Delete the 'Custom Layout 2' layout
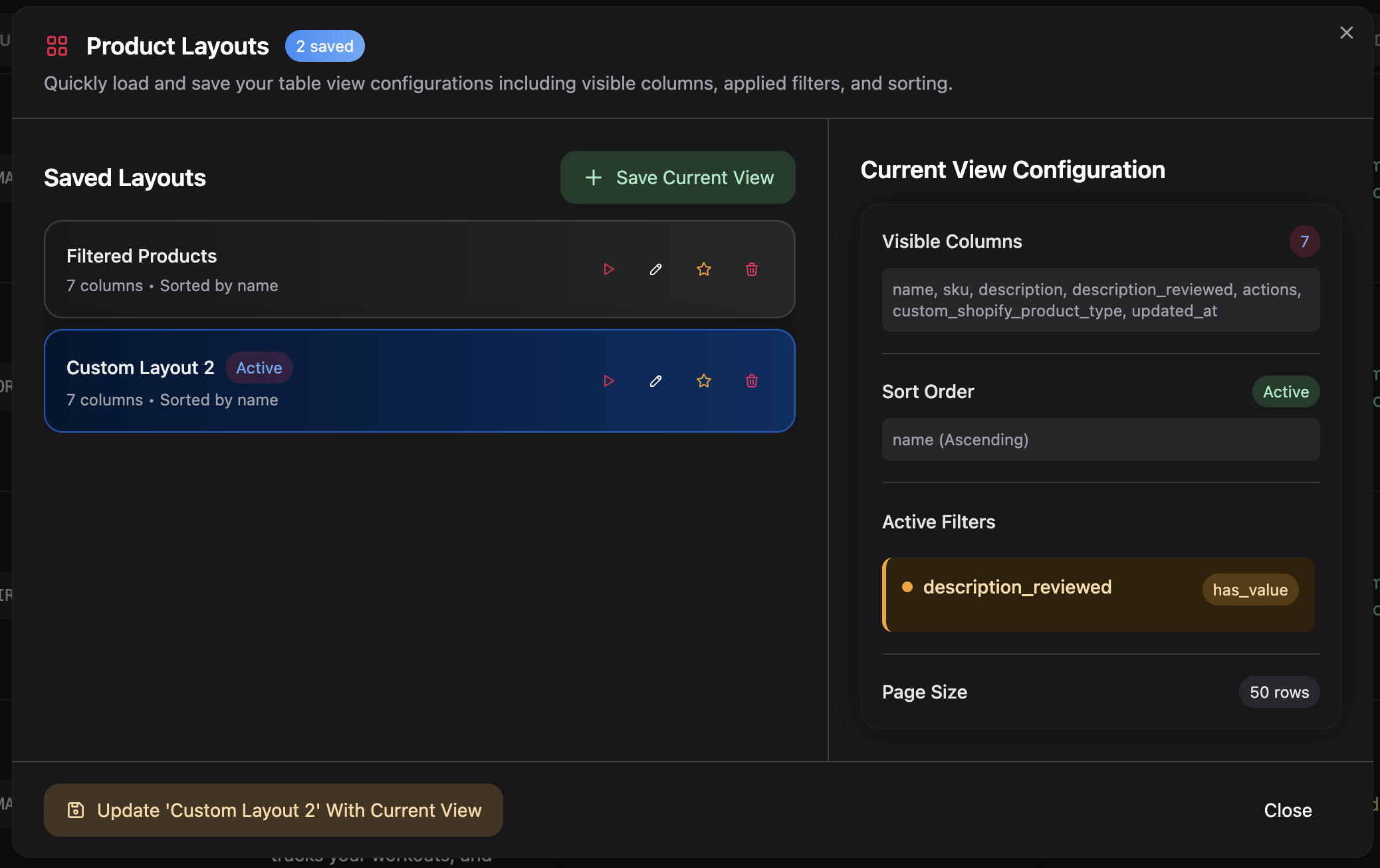The height and width of the screenshot is (868, 1380). tap(752, 381)
